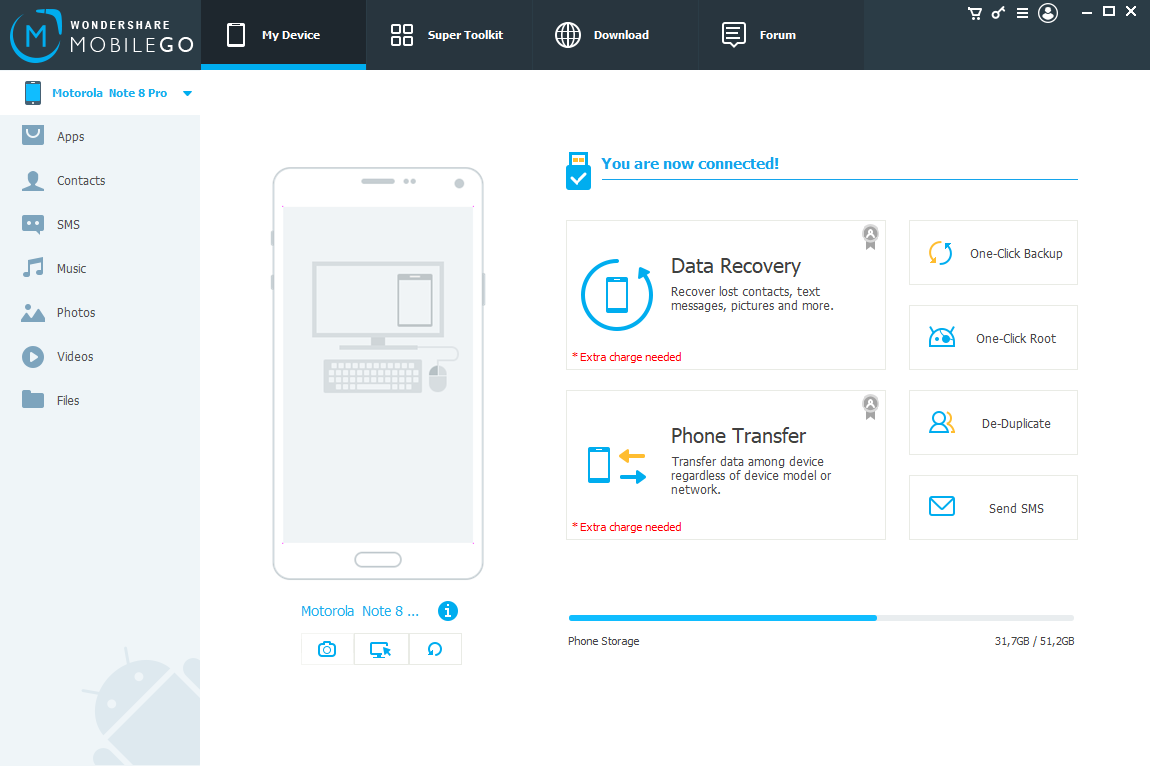Show device details via blue info icon
The image size is (1150, 766).
coord(448,610)
